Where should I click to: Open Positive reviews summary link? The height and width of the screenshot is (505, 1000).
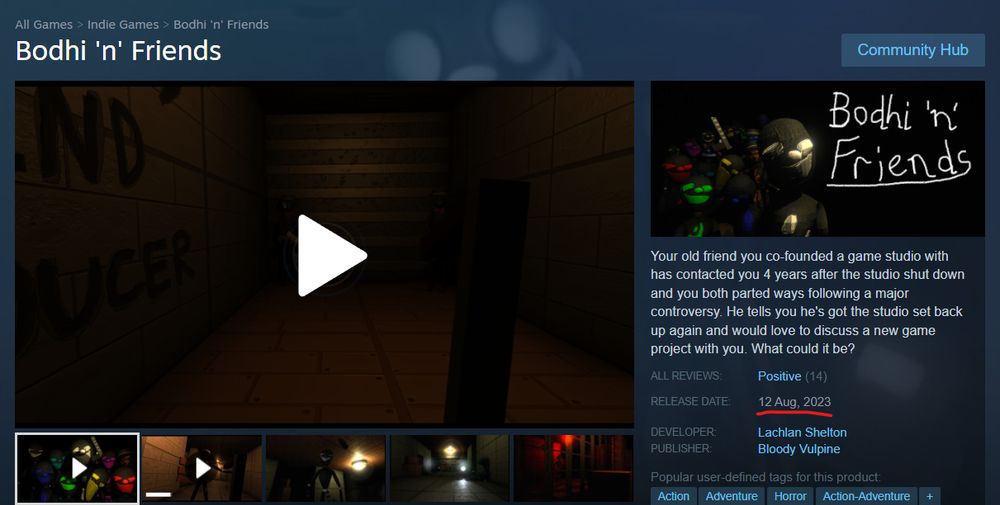click(779, 376)
